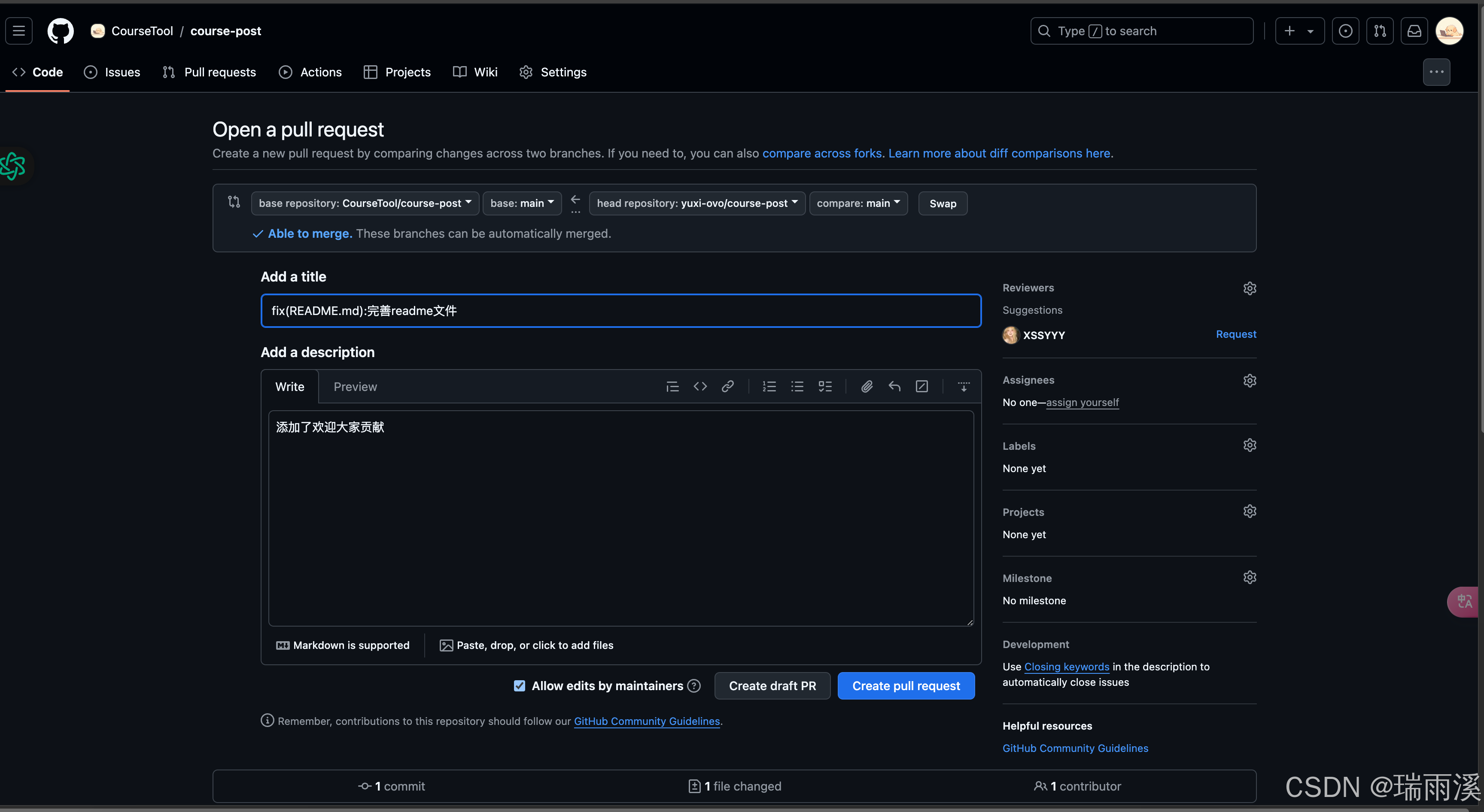Edit Reviewers with gear icon

click(1250, 288)
